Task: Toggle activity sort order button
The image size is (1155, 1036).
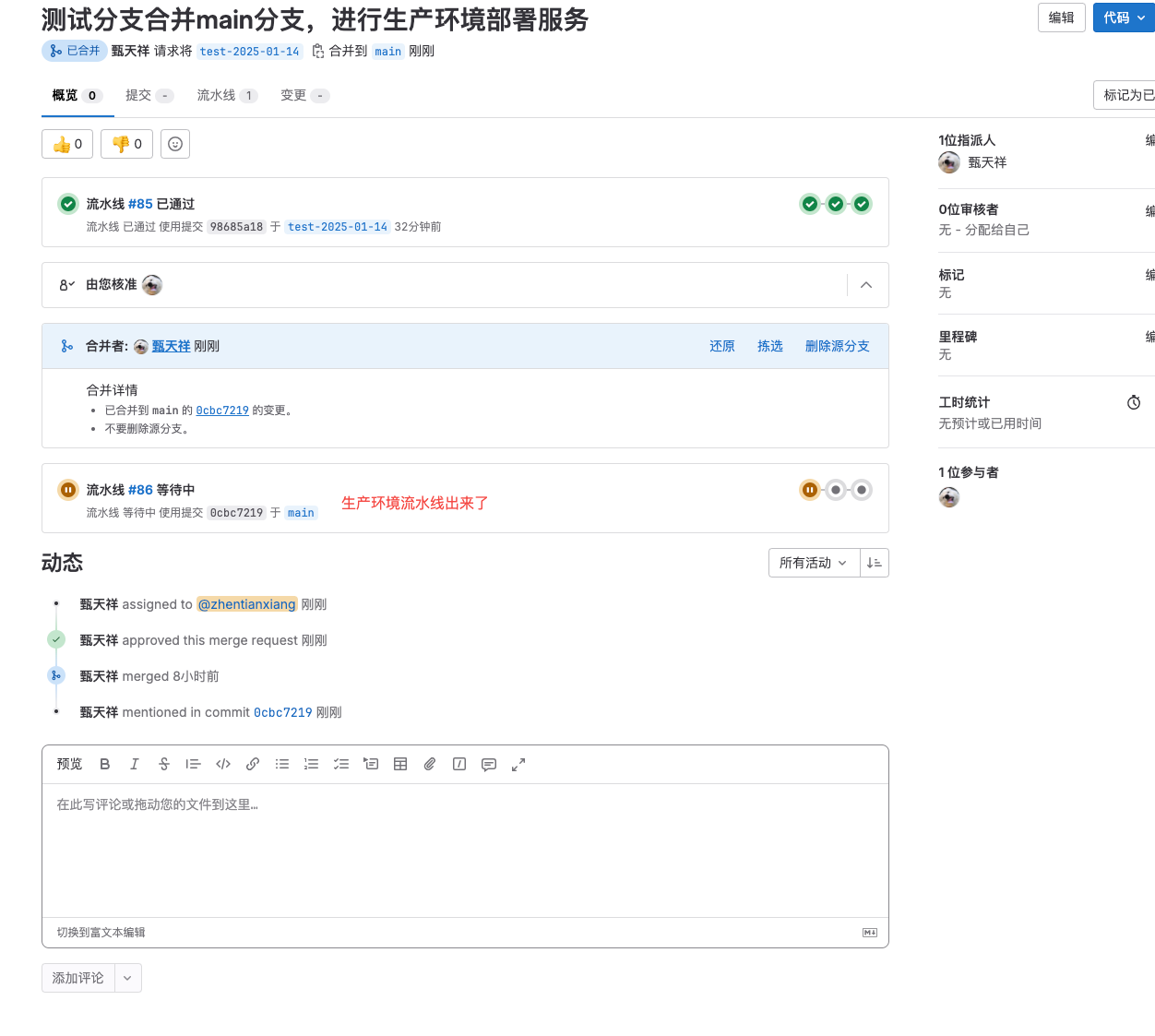Action: click(x=875, y=563)
